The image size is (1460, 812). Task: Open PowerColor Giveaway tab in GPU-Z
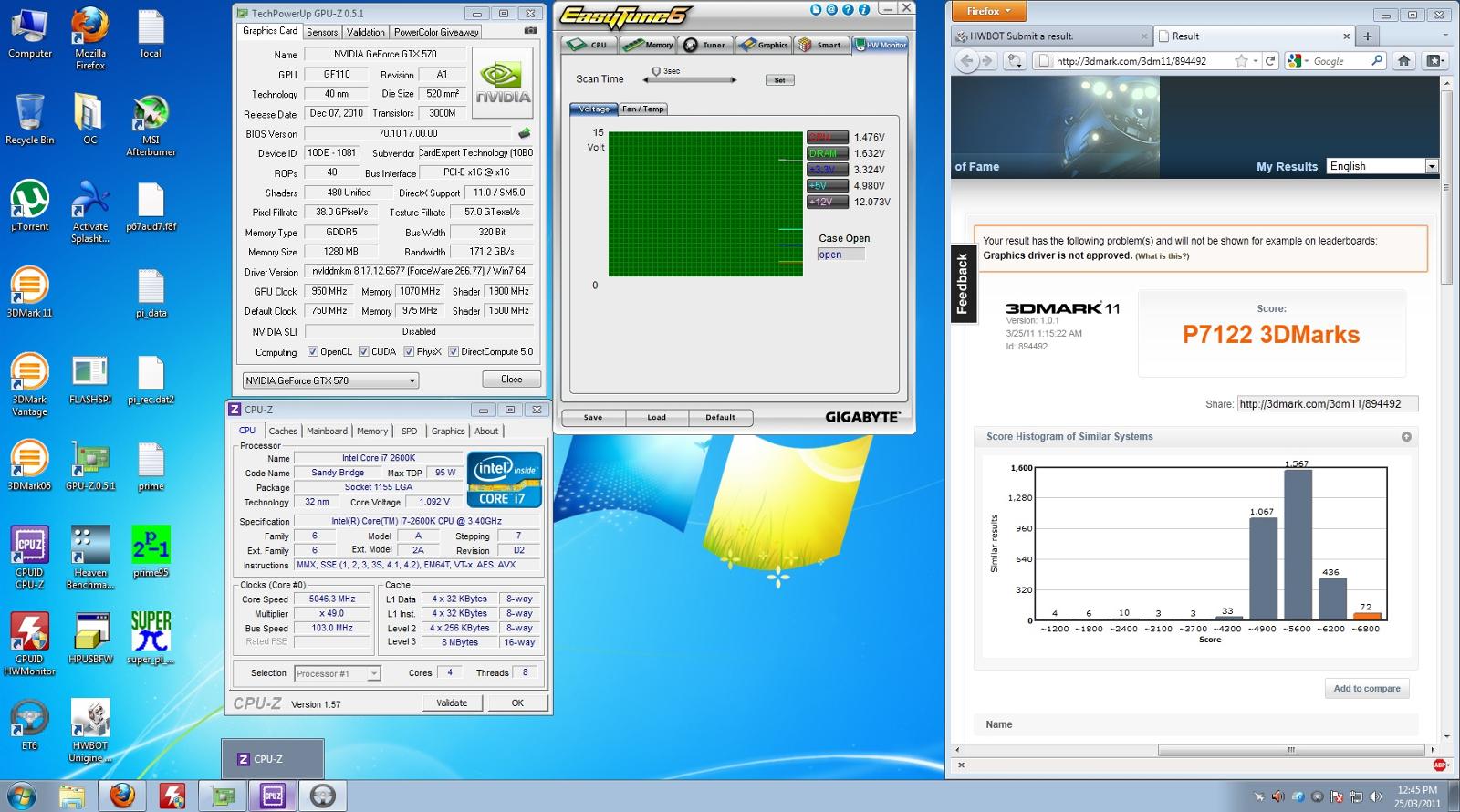click(x=436, y=32)
